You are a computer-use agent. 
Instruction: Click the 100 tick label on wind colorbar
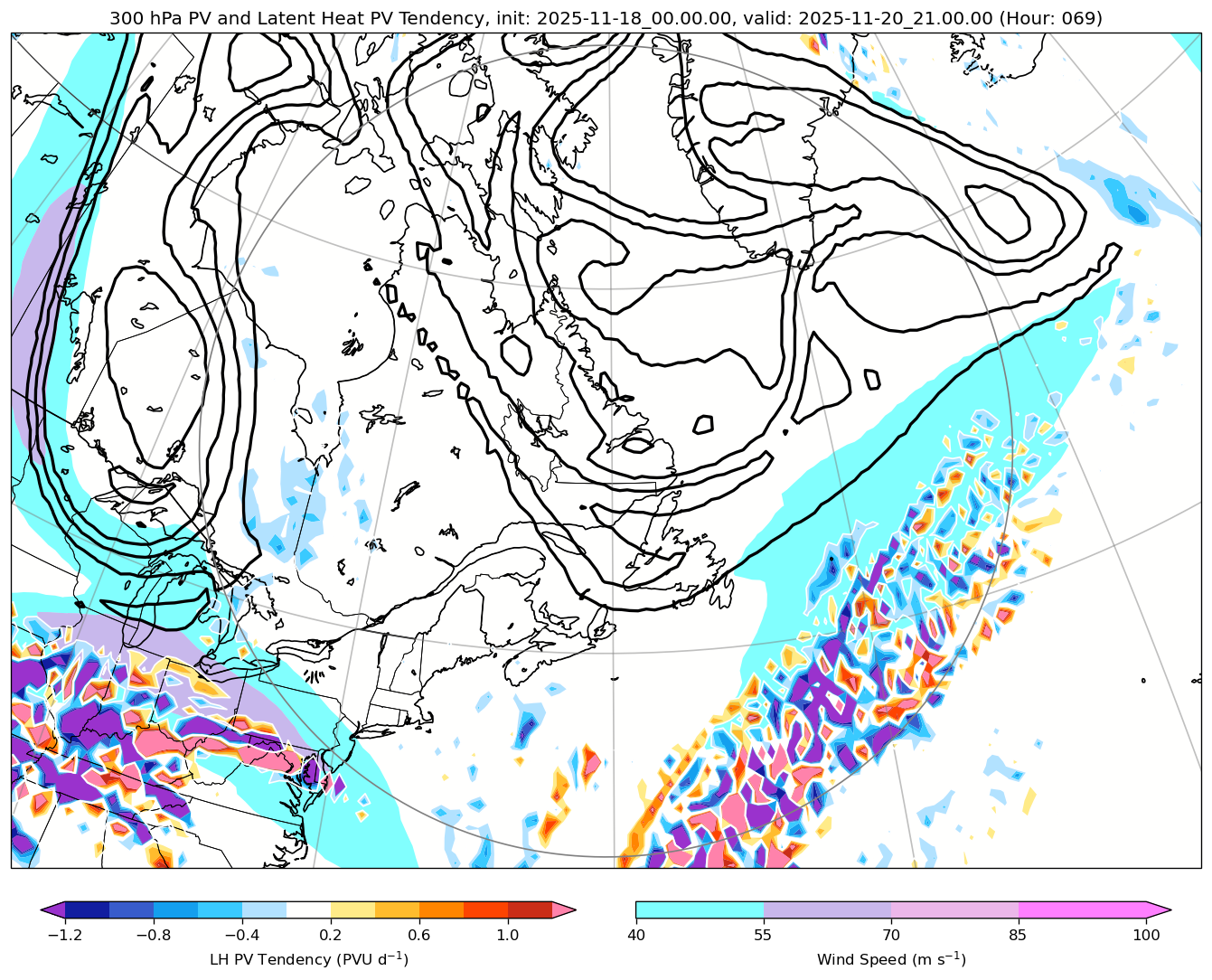1146,935
